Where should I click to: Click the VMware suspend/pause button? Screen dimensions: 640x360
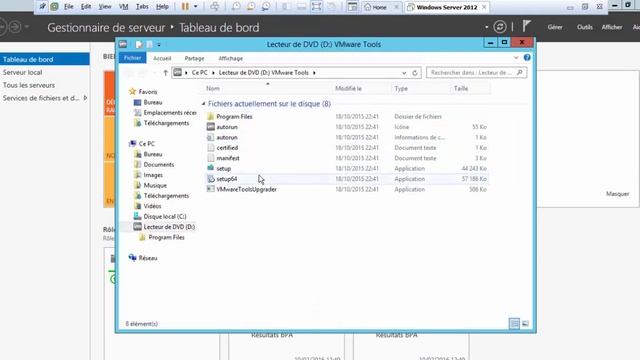pos(185,7)
